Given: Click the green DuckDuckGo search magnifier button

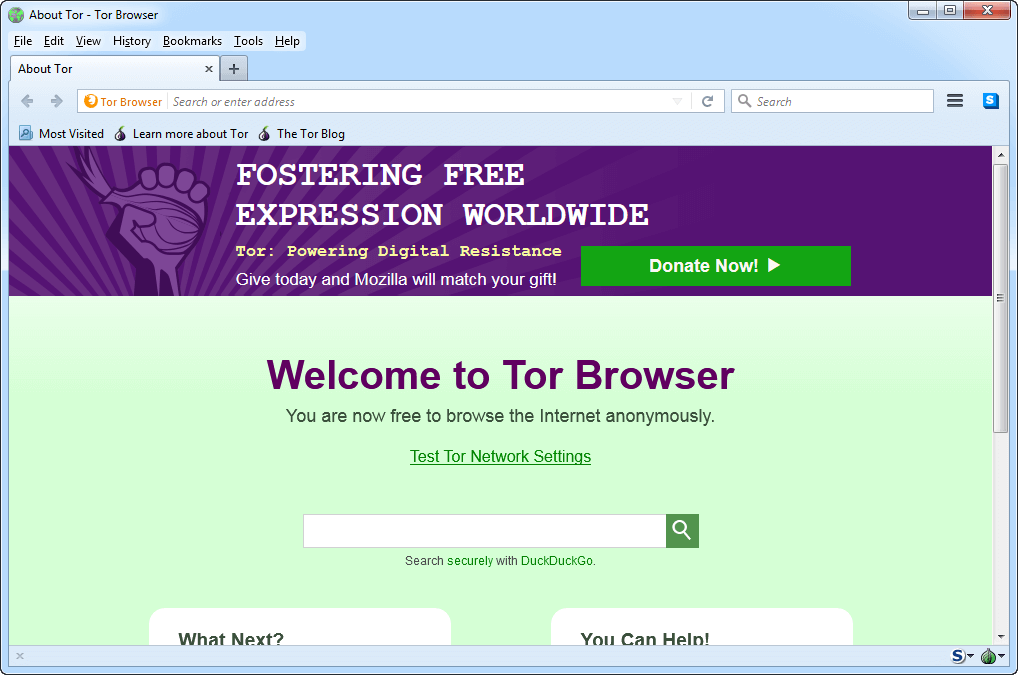Looking at the screenshot, I should pos(682,531).
